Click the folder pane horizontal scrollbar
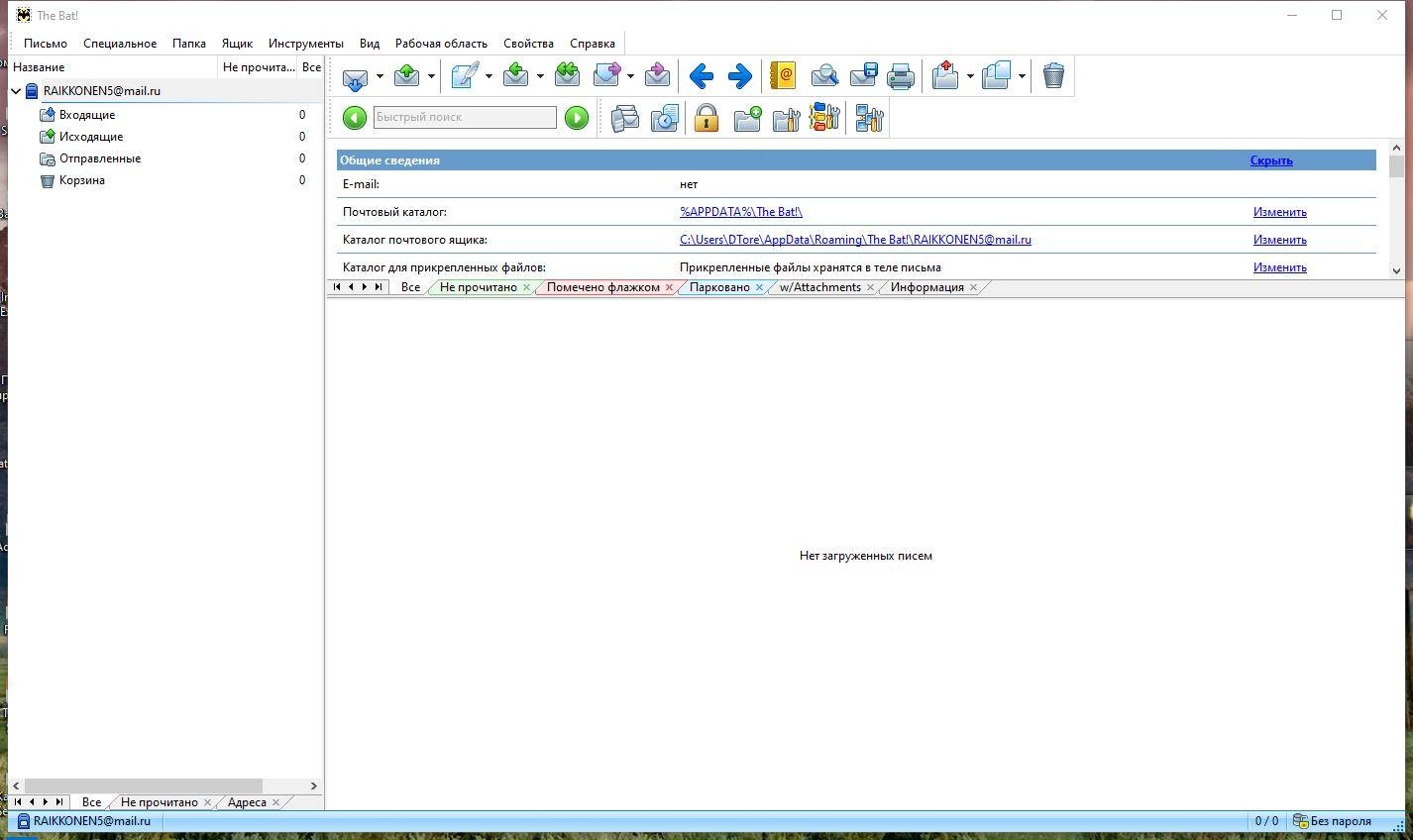Screen dimensions: 1413x840 143,786
